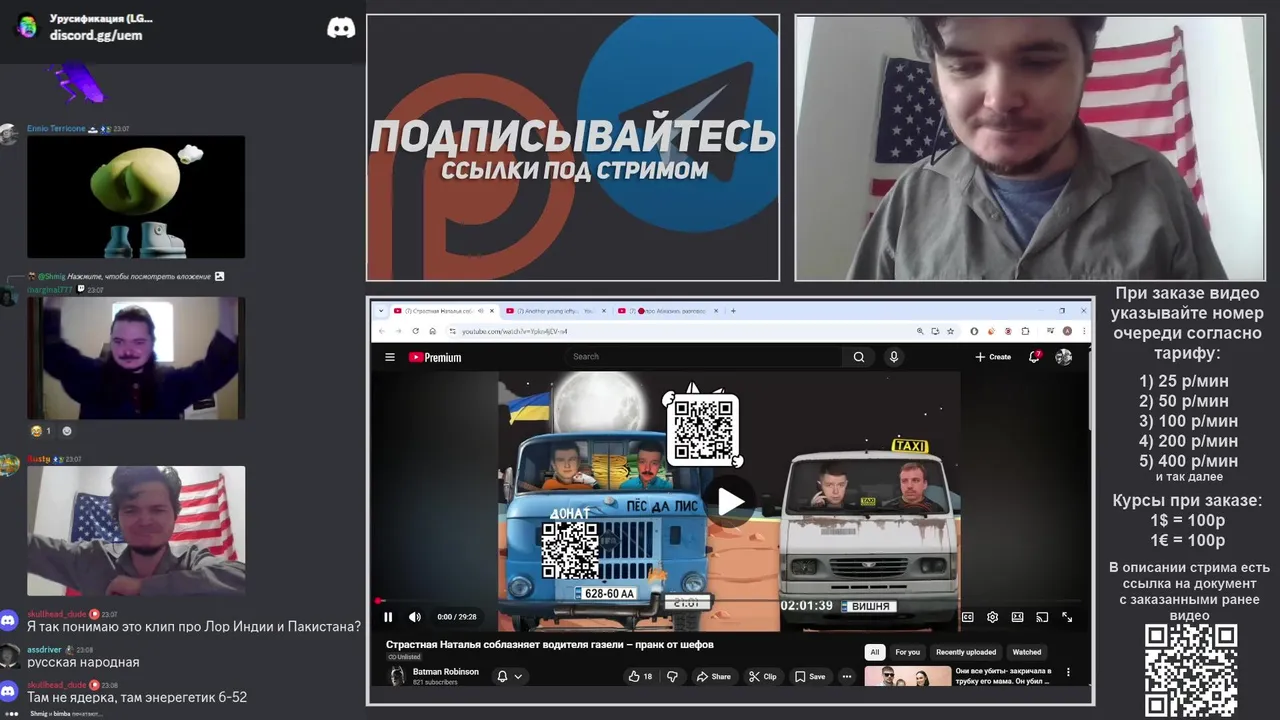Click the browser address bar URL
This screenshot has height=720, width=1280.
pyautogui.click(x=515, y=331)
